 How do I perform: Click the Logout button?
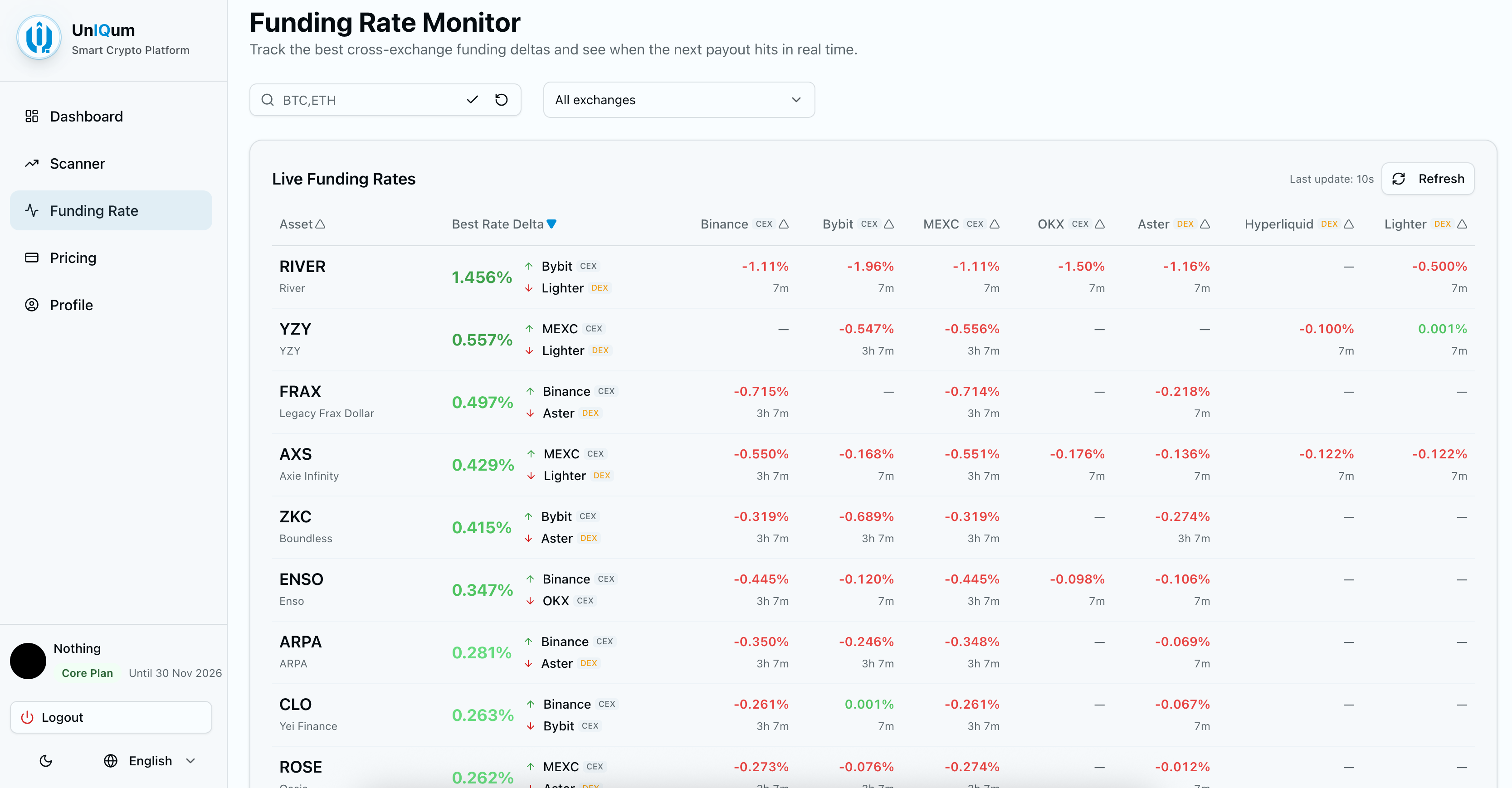pyautogui.click(x=111, y=718)
